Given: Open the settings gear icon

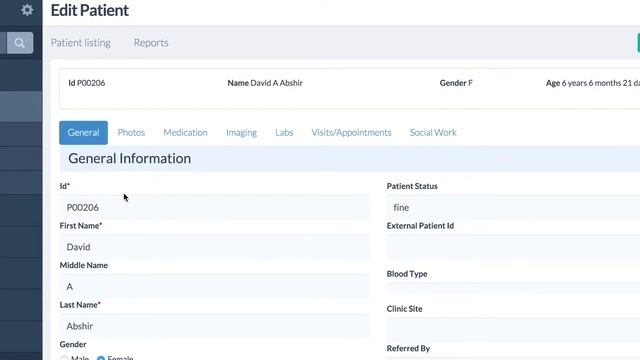Looking at the screenshot, I should tap(27, 10).
